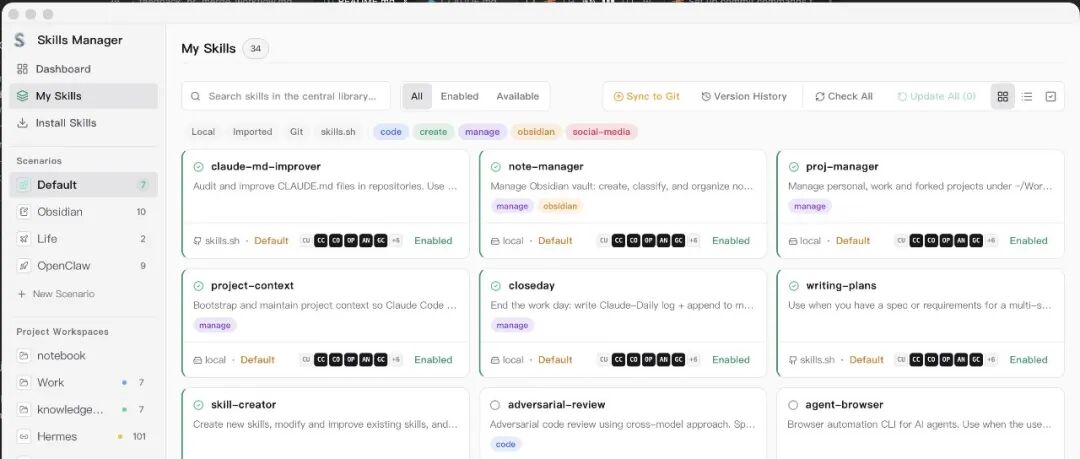Enable adversarial-review via its empty circle
Screen dimensions: 1080x459
click(x=495, y=405)
